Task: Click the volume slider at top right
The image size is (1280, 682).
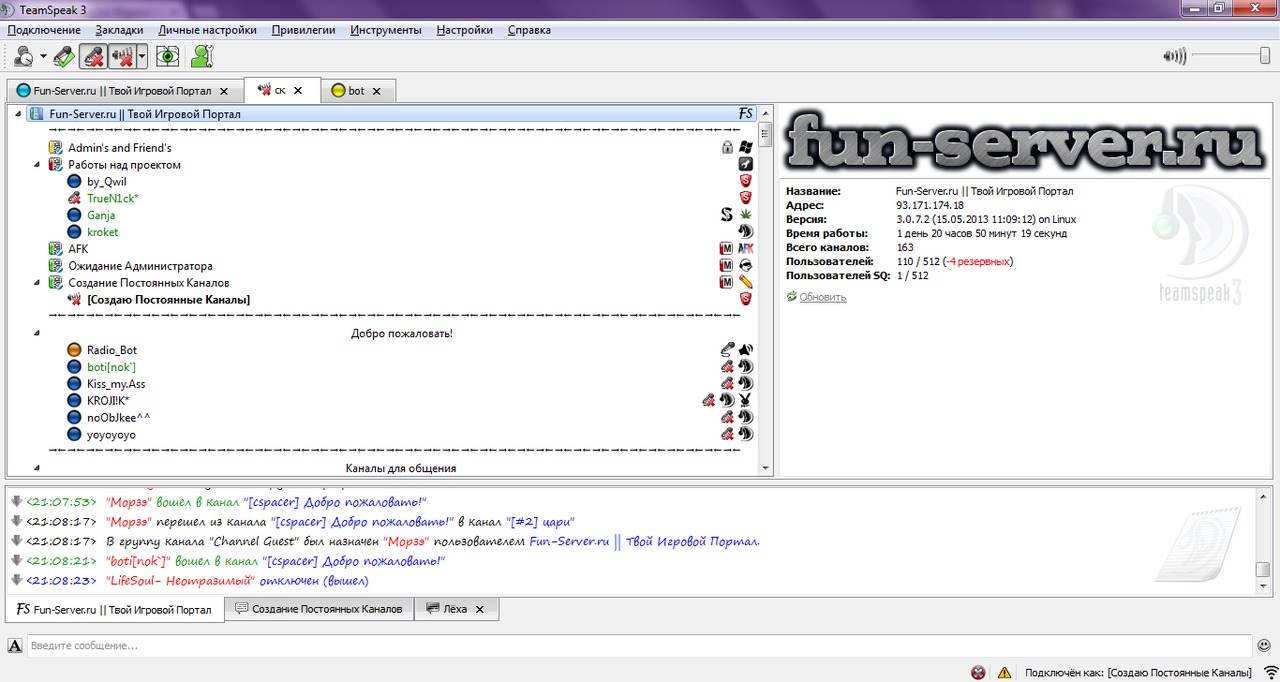Action: click(1231, 56)
